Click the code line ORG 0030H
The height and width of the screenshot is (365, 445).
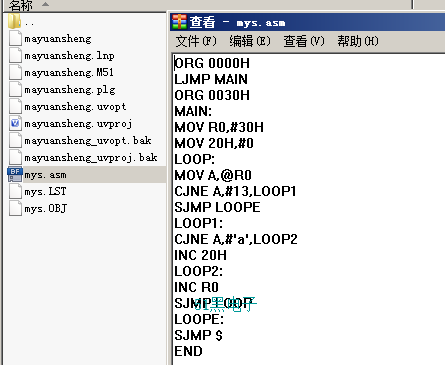(x=212, y=95)
